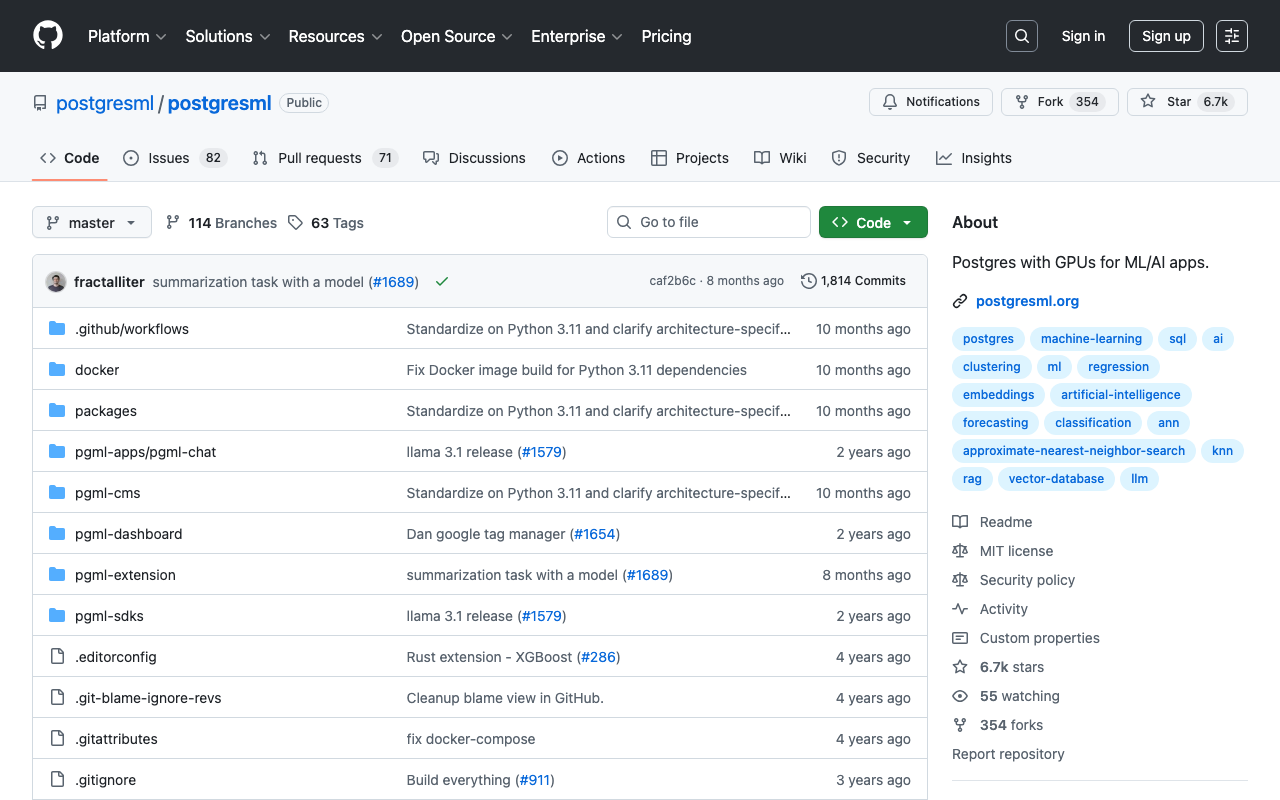Click the Go to file search field
Screen dimensions: 1280x800
[709, 222]
